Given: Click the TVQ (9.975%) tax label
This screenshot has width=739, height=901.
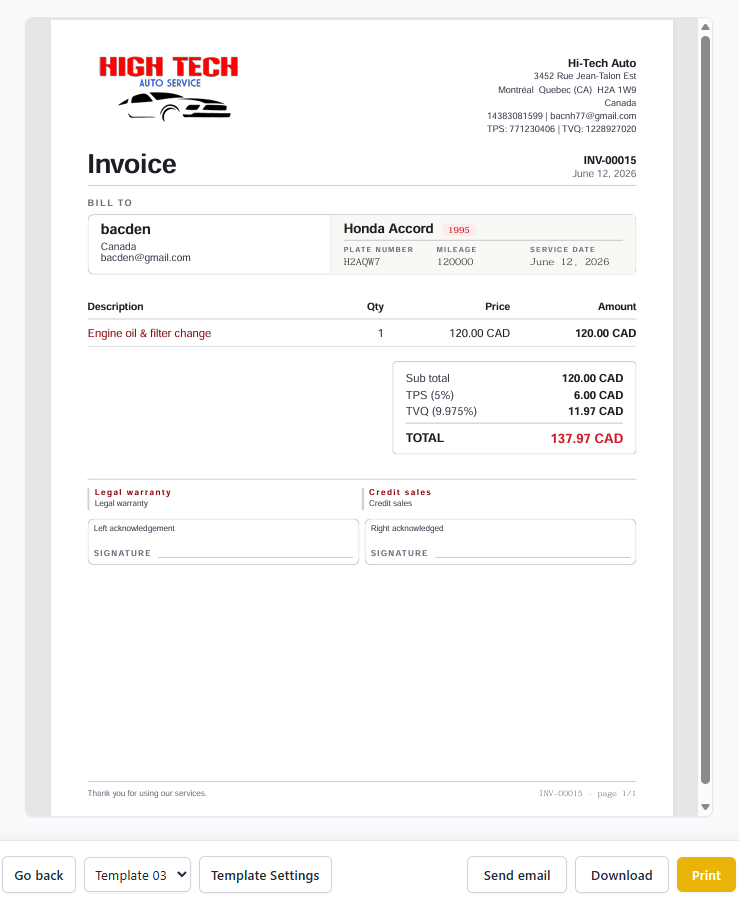Looking at the screenshot, I should pos(441,411).
